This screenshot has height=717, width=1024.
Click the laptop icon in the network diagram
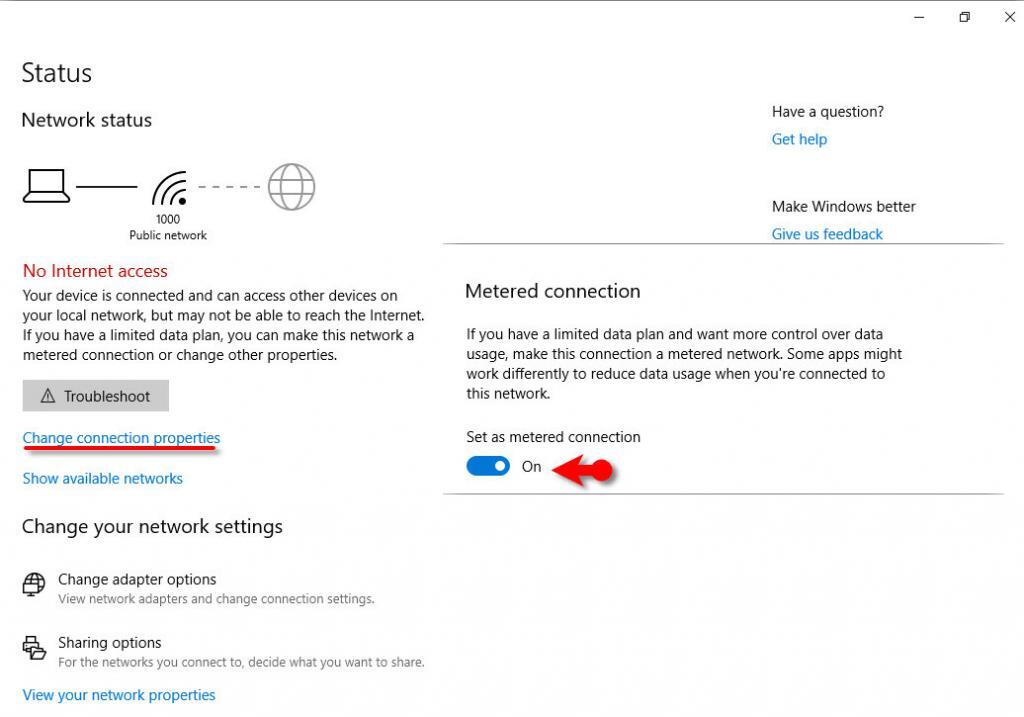tap(46, 185)
